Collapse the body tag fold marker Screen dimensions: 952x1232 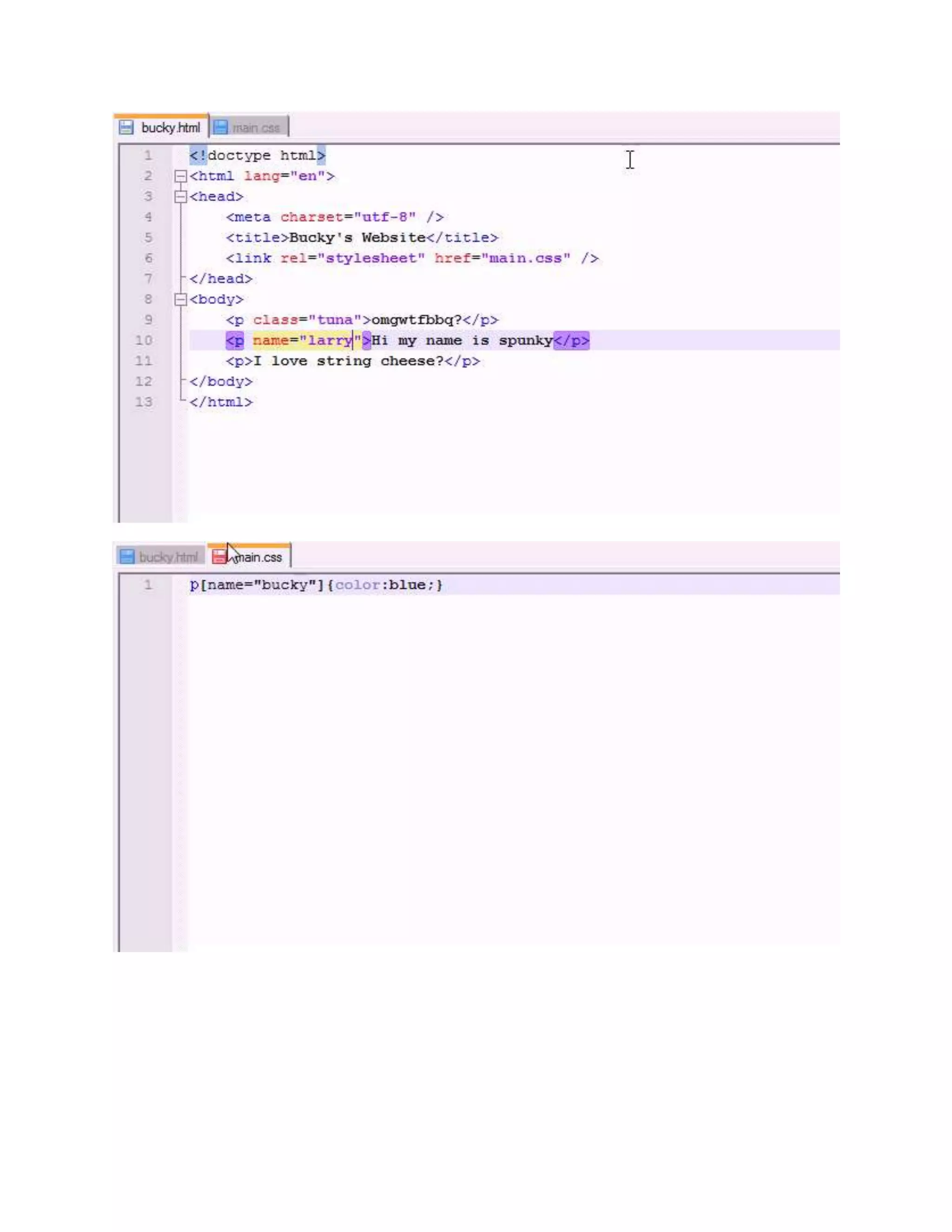(x=180, y=299)
